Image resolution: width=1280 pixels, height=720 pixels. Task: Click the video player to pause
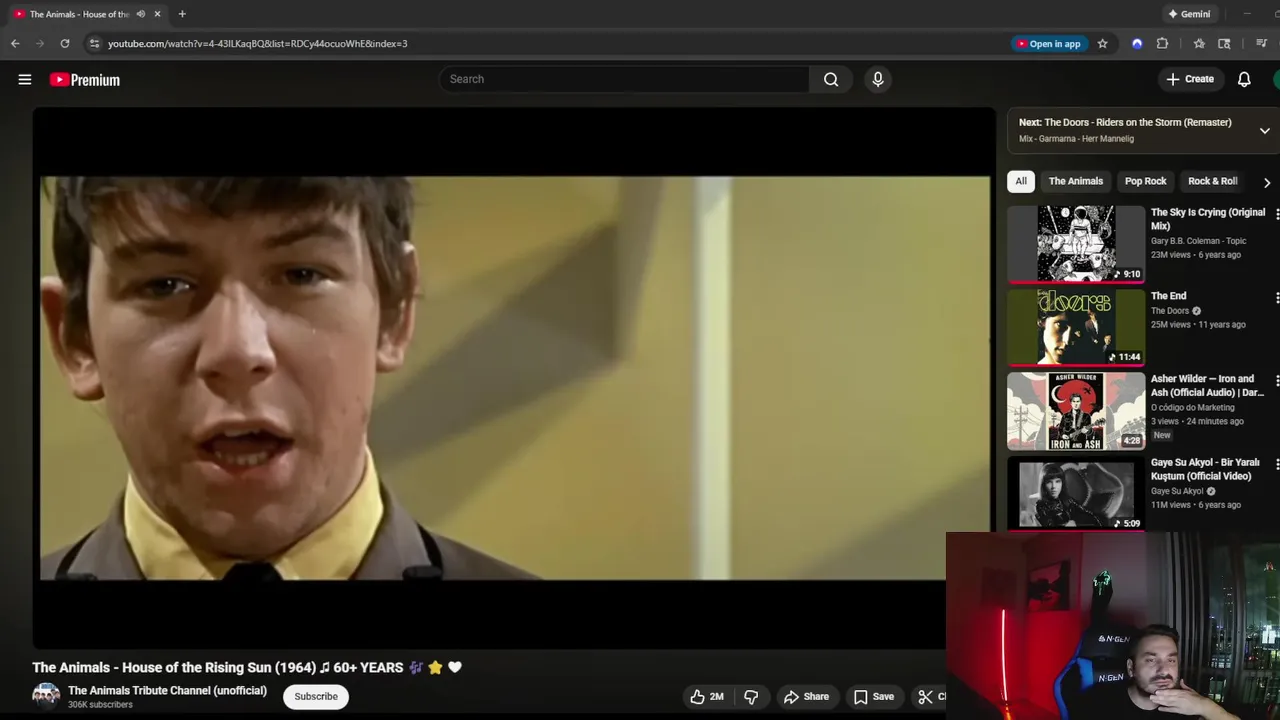515,378
